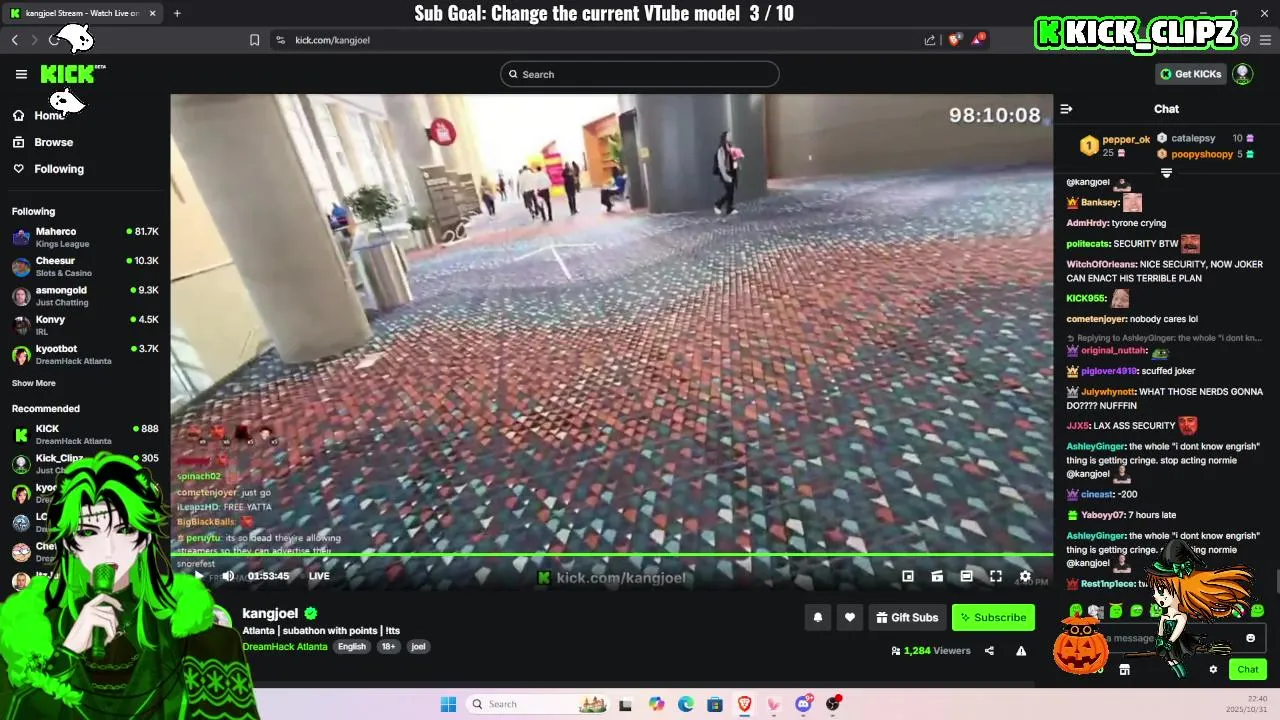Toggle theater mode in the player
This screenshot has width=1280, height=720.
pos(966,576)
